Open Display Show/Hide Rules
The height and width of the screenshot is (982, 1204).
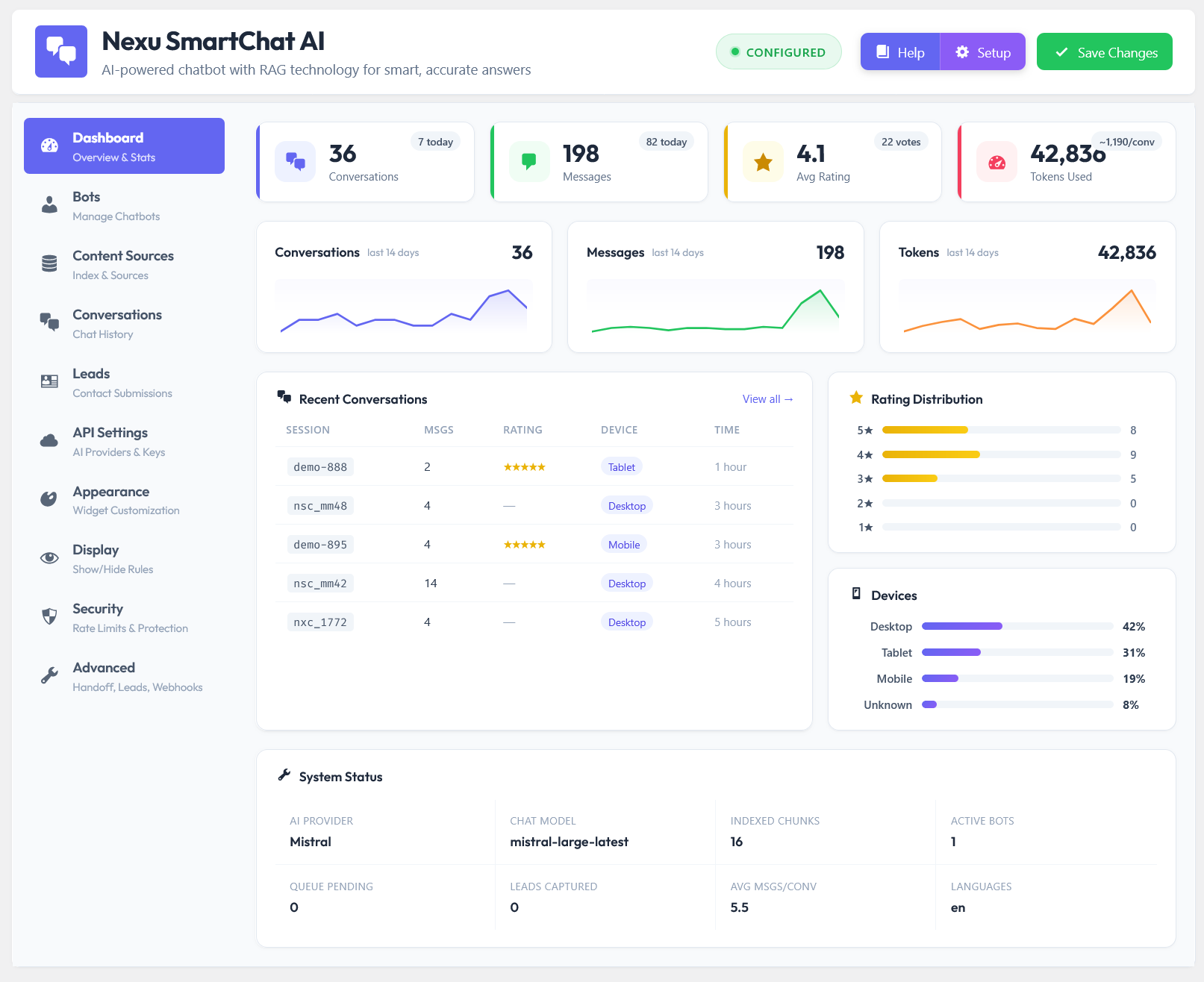pos(124,558)
